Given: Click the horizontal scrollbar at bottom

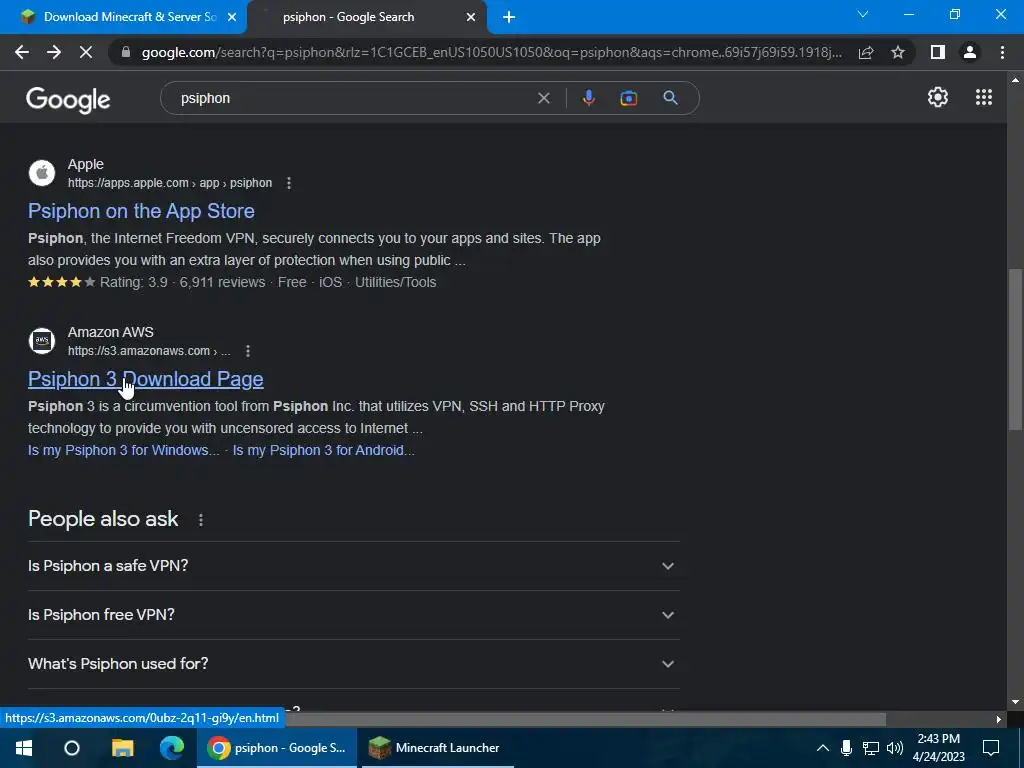Looking at the screenshot, I should (x=584, y=719).
